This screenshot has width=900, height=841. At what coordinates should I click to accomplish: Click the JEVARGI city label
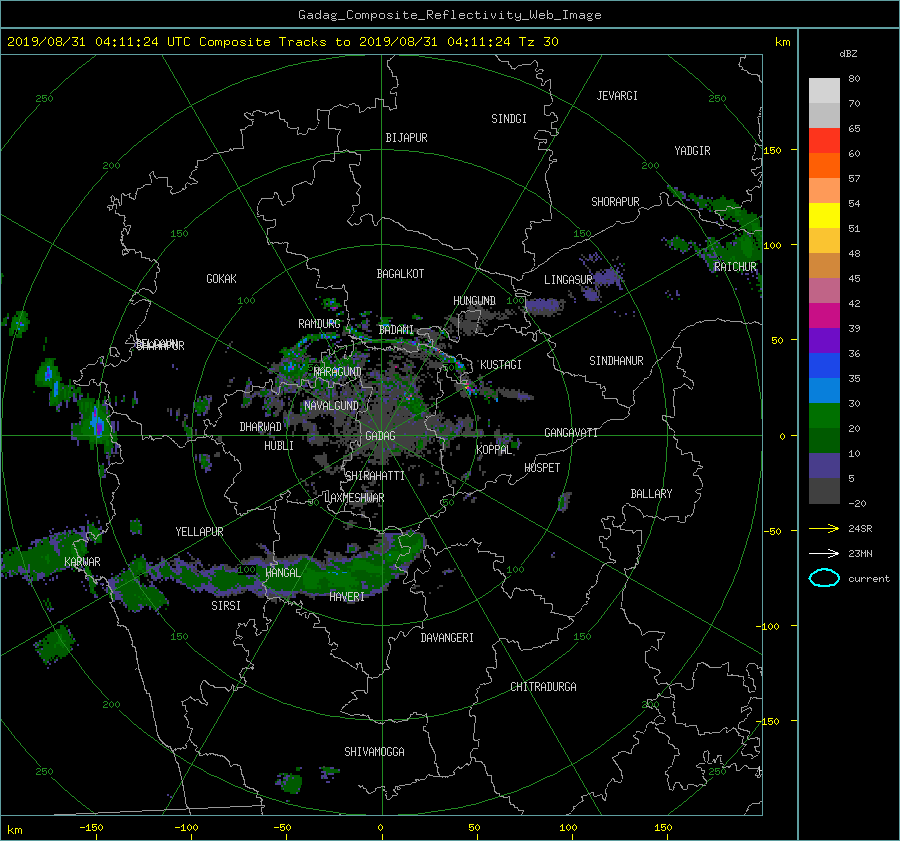pos(617,95)
